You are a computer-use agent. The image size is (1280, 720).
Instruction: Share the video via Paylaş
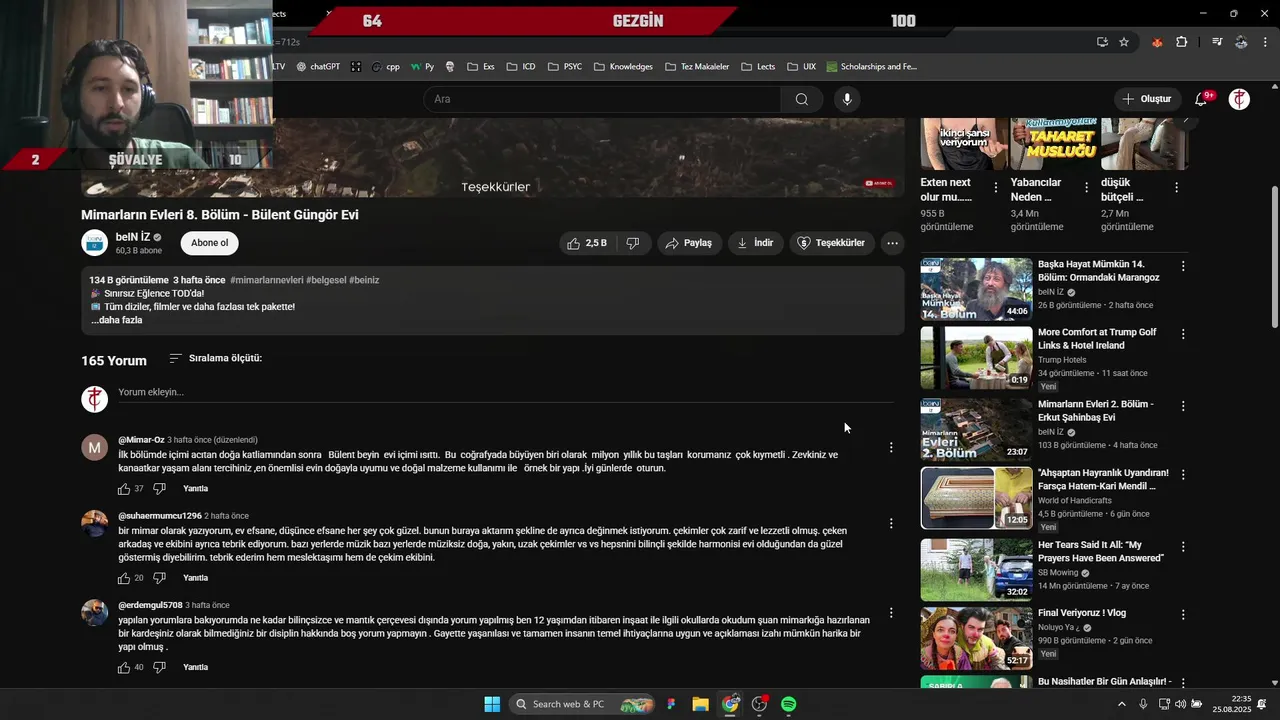689,243
